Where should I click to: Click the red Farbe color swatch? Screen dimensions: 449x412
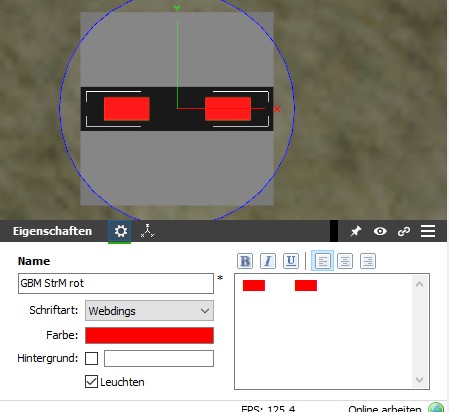[x=149, y=335]
